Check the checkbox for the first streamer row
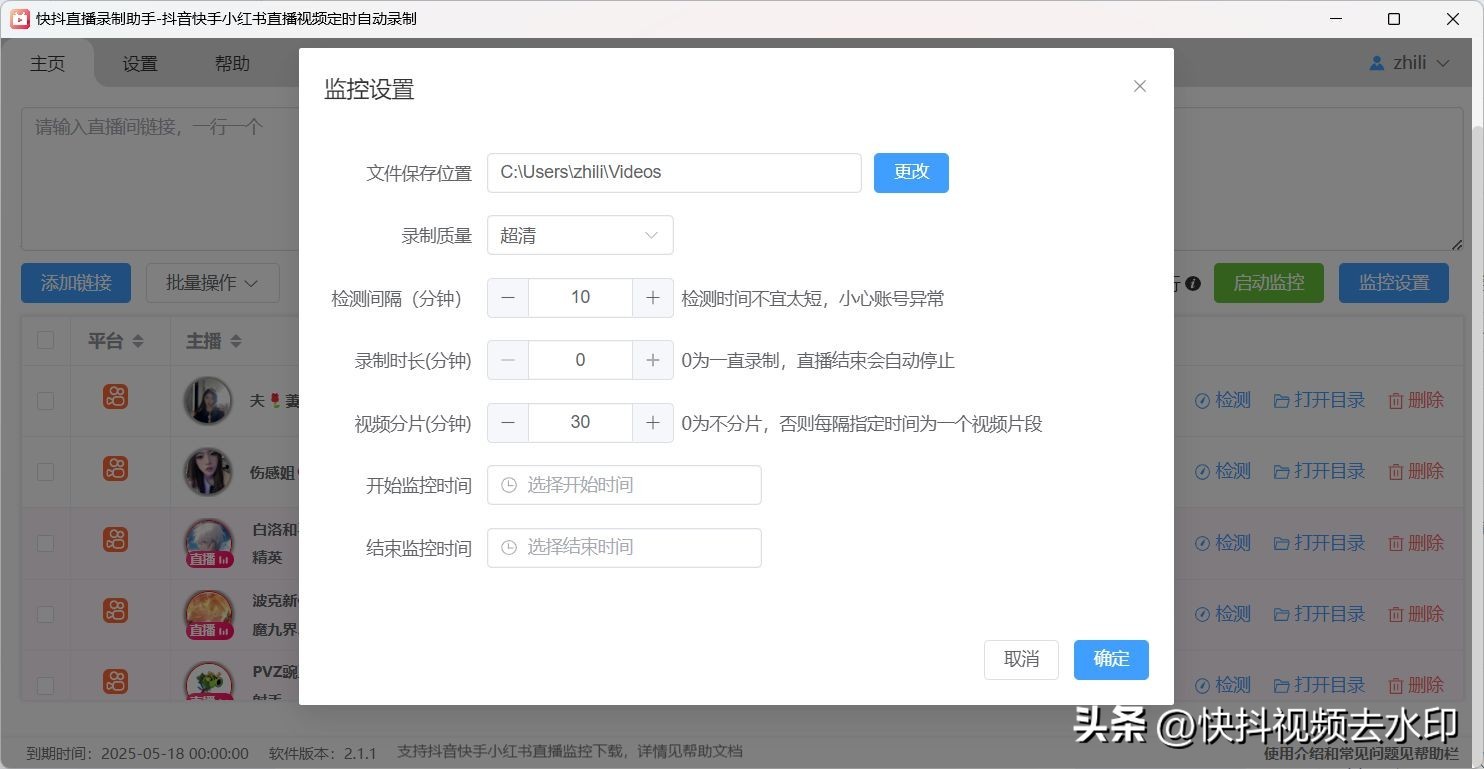Viewport: 1484px width, 769px height. point(46,400)
